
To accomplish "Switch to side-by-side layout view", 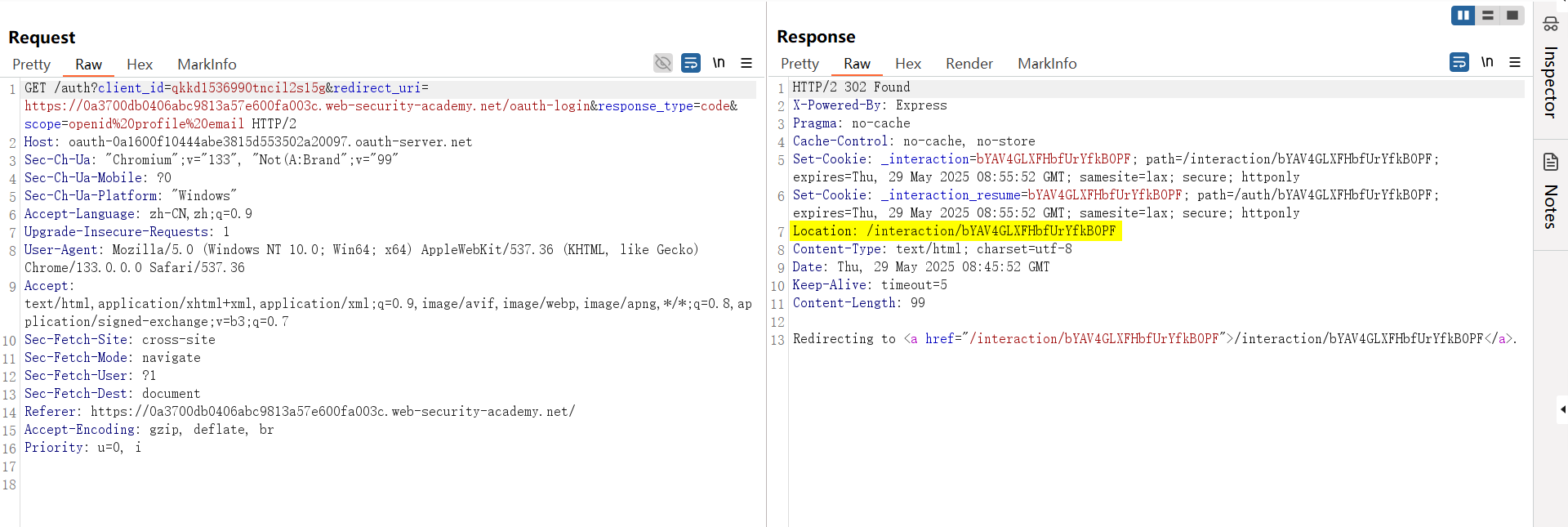I will (1463, 16).
